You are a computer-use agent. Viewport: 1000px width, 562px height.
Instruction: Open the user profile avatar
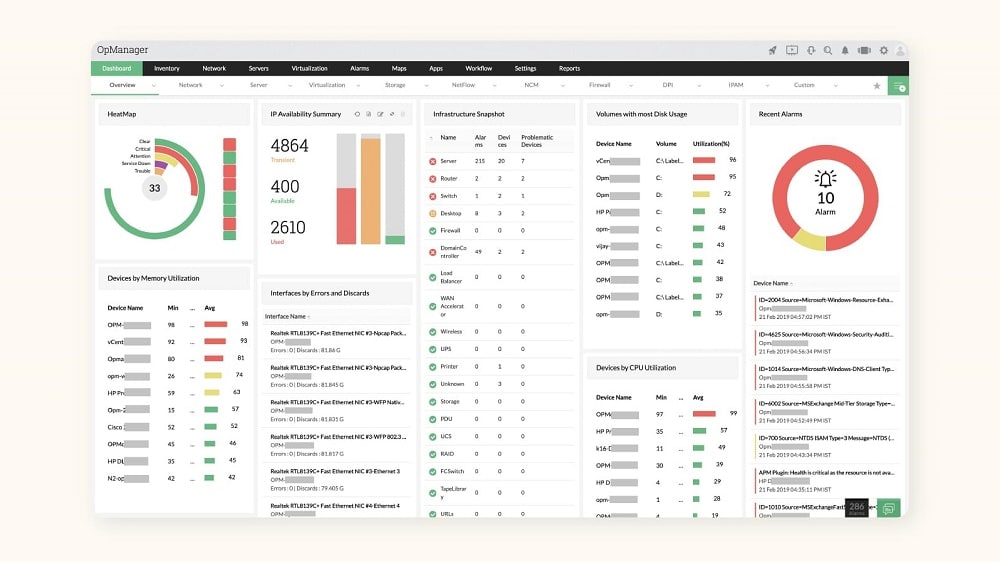(x=901, y=50)
